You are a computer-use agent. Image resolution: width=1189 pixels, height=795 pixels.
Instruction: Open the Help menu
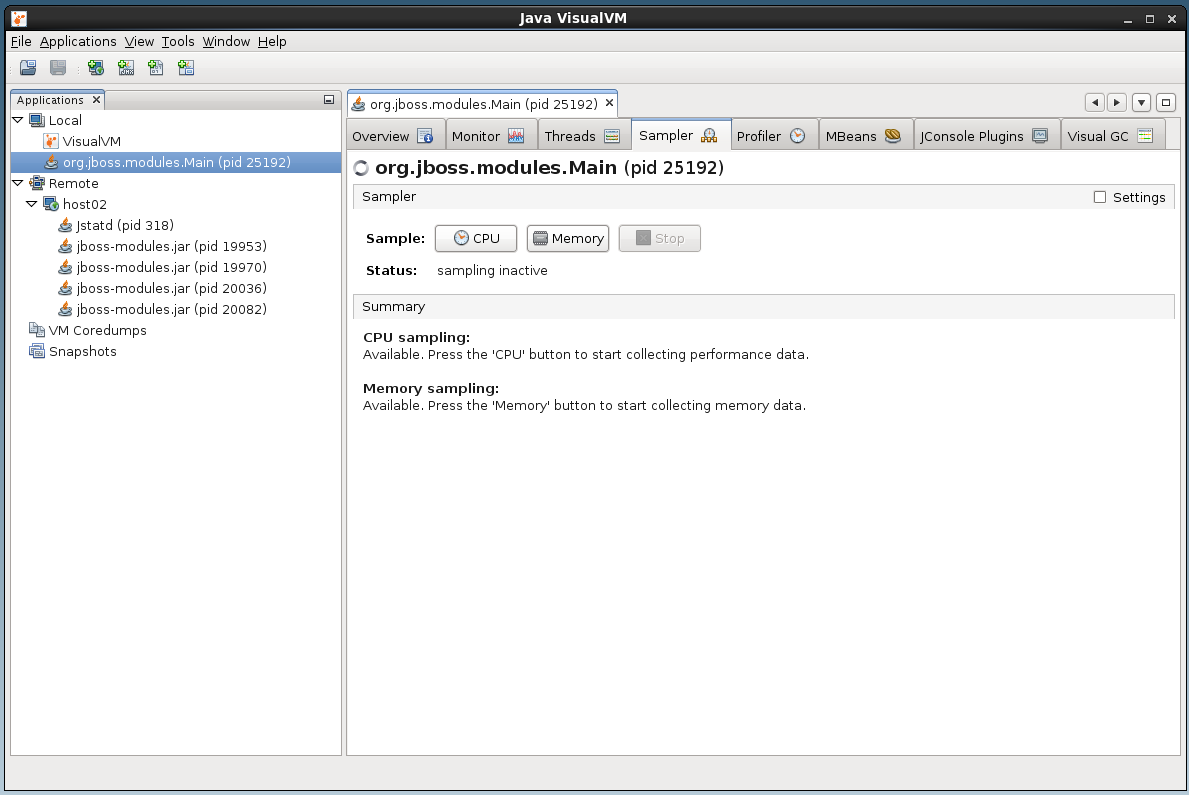tap(272, 42)
